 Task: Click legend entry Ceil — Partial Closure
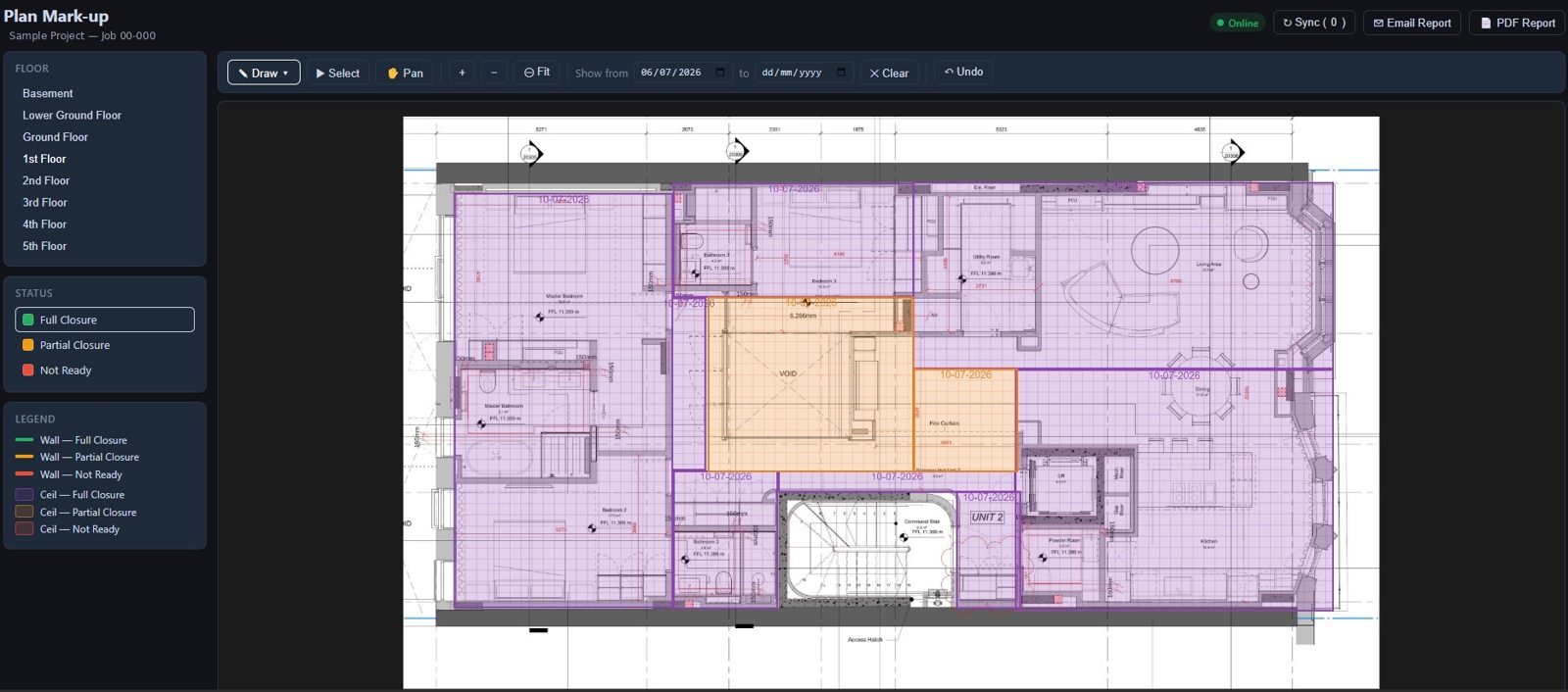[75, 513]
